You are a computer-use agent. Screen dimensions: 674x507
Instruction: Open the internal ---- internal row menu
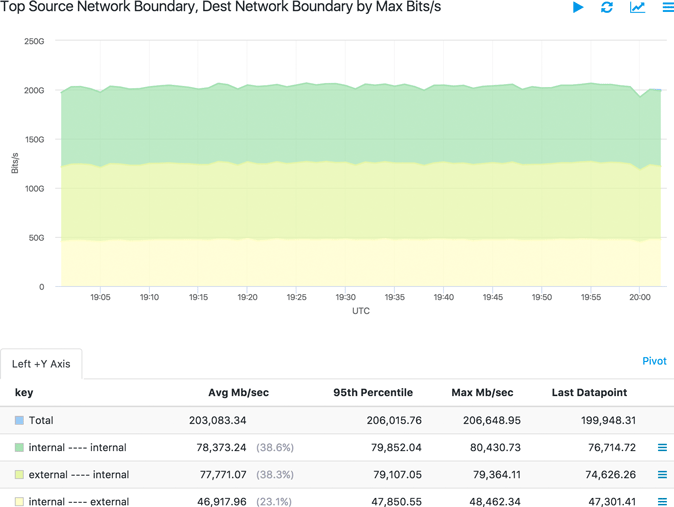pyautogui.click(x=662, y=448)
